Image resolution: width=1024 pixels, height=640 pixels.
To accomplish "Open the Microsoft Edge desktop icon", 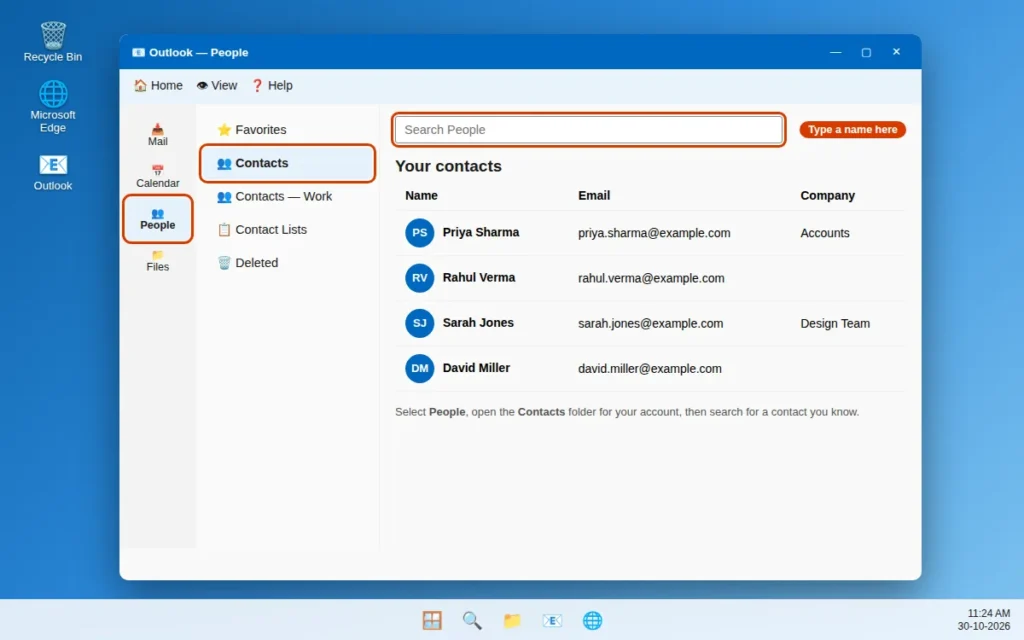I will [x=53, y=106].
